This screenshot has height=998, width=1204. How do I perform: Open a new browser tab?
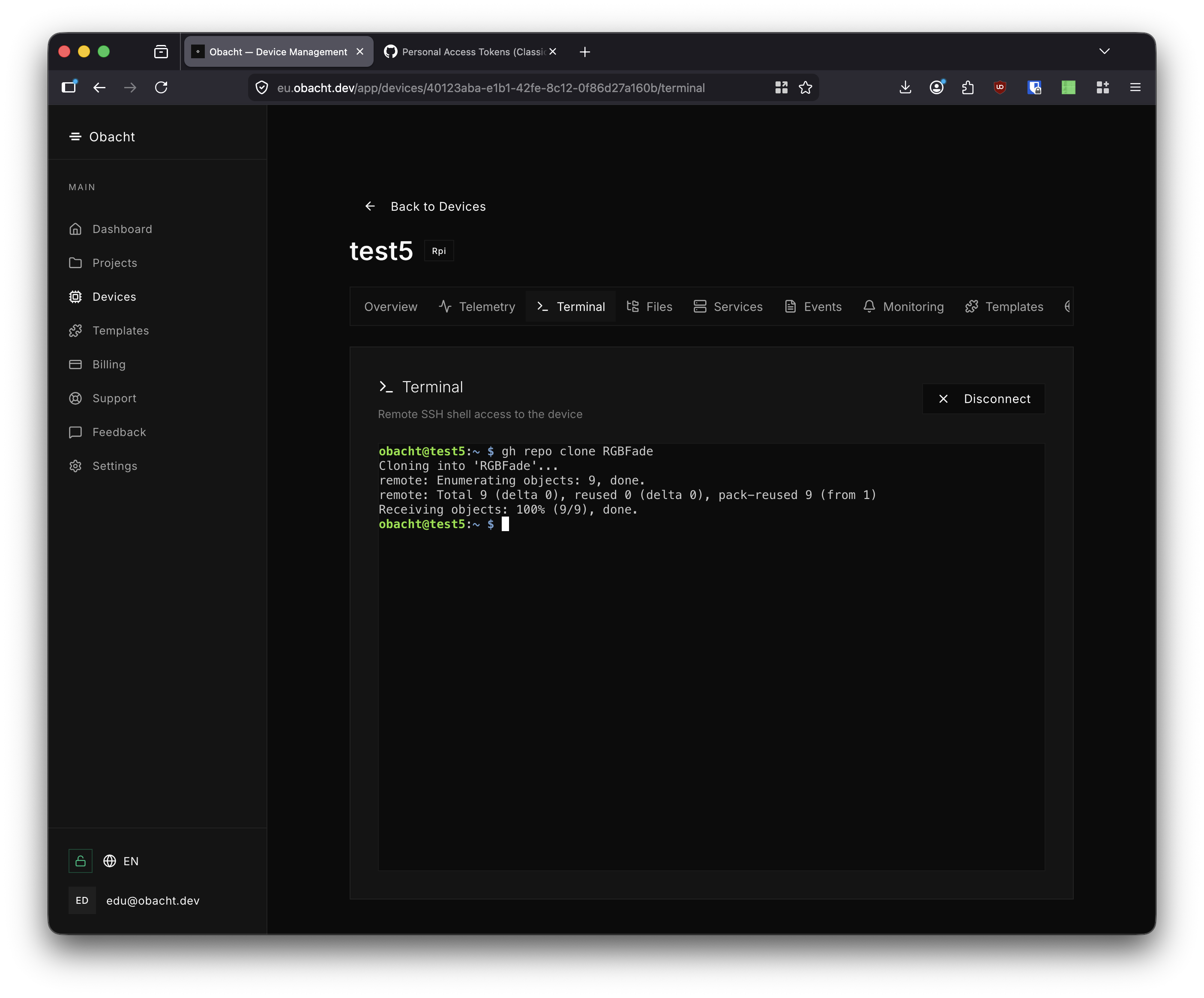(585, 52)
